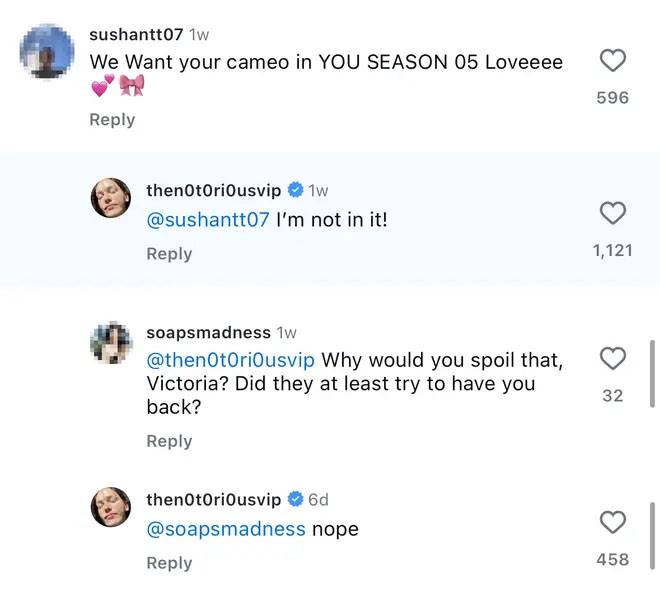Click the @then0t0ri0usvip mention in soapsmadness's comment

pyautogui.click(x=231, y=360)
